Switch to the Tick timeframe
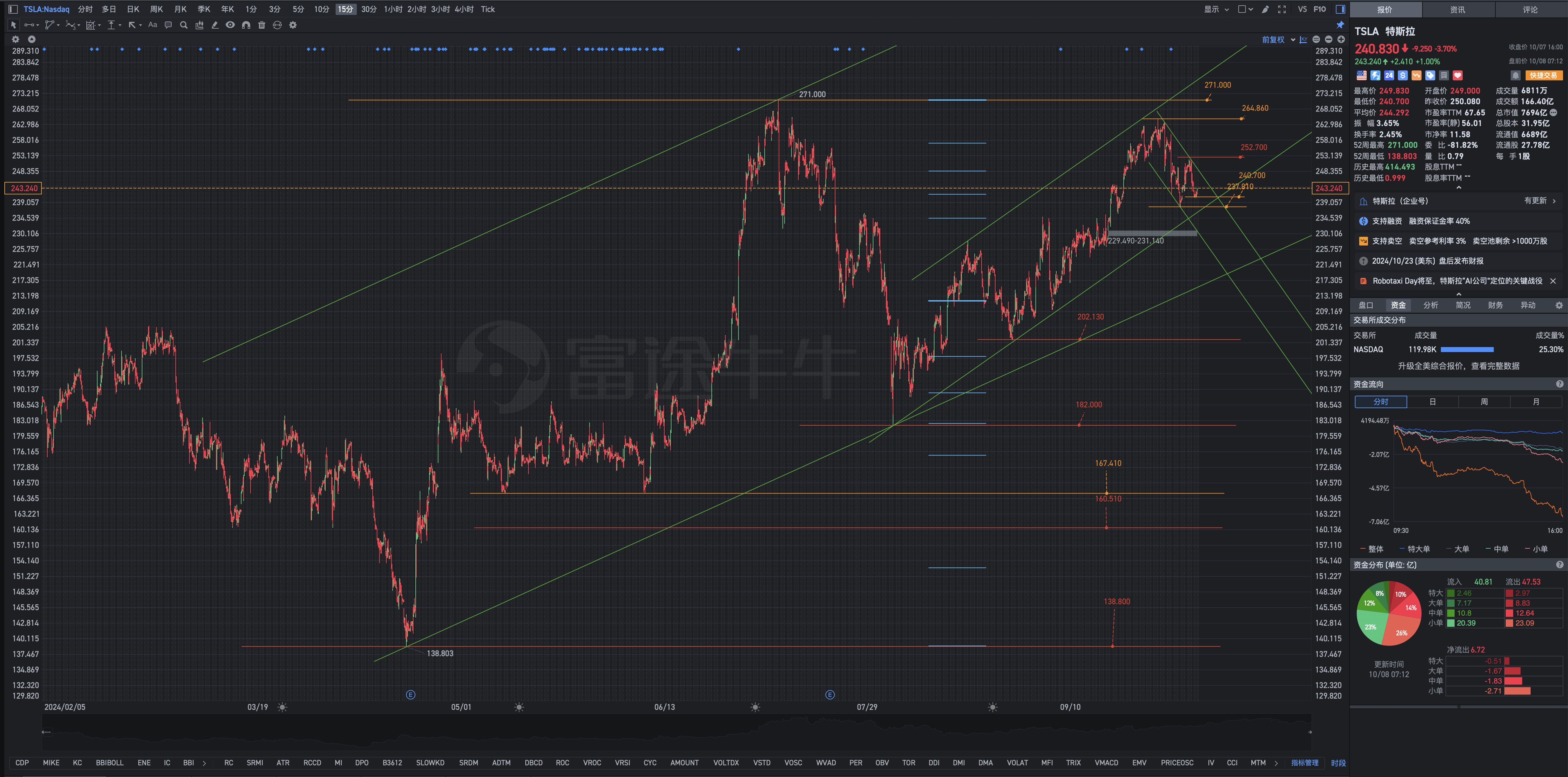The height and width of the screenshot is (777, 1568). coord(488,9)
